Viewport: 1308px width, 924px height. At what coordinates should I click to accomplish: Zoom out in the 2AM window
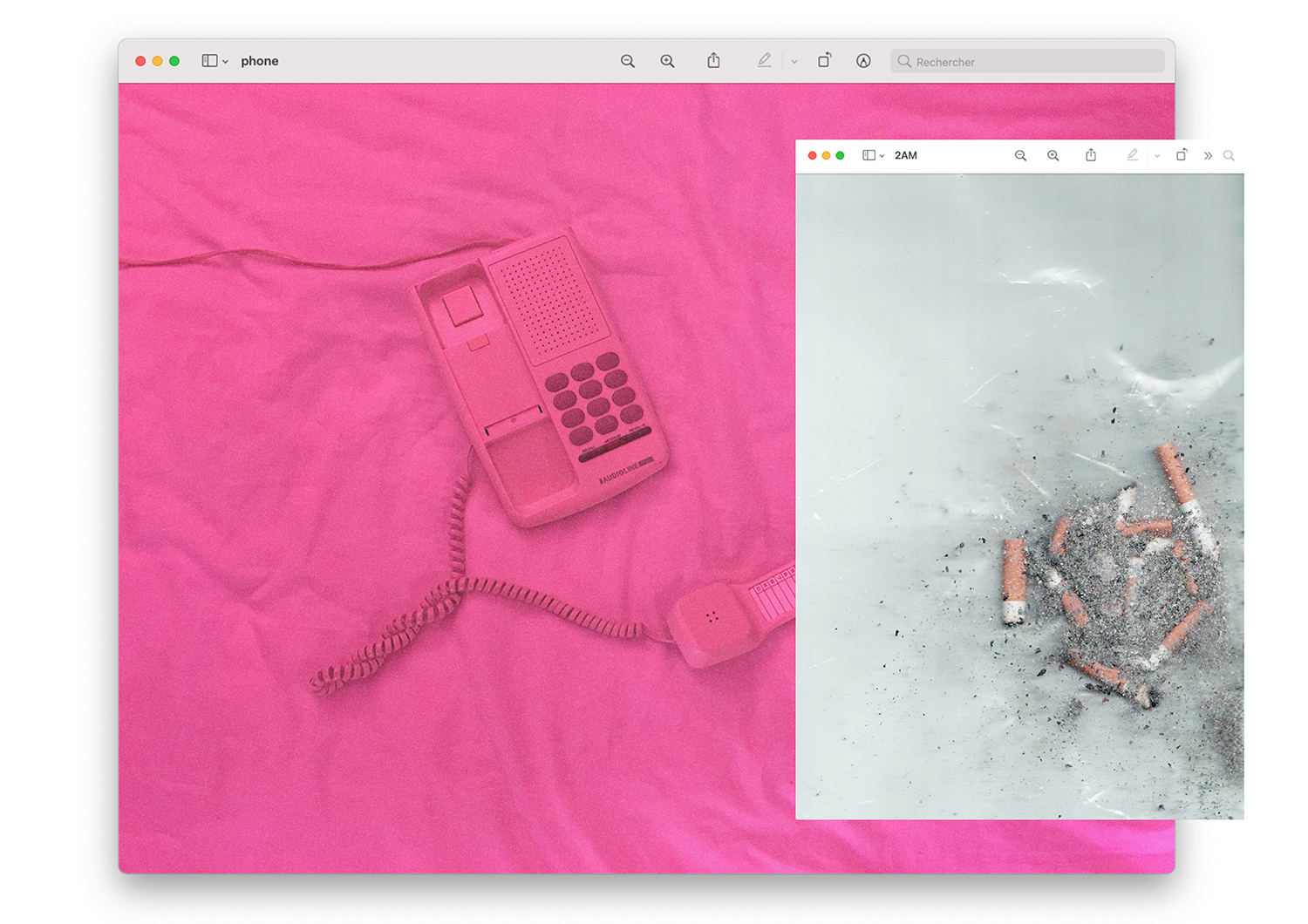[x=1020, y=155]
